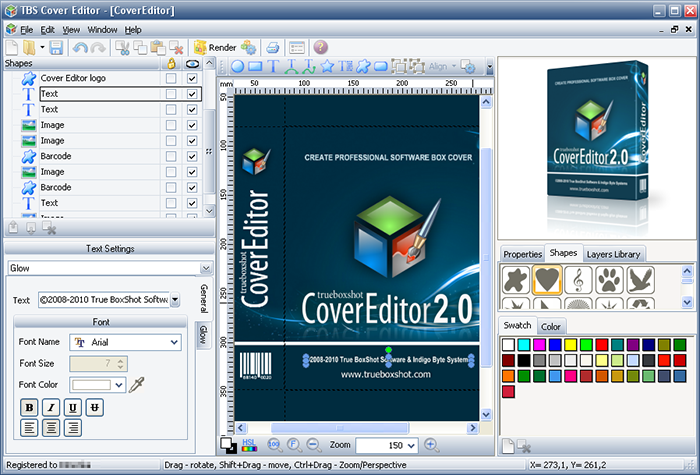This screenshot has width=700, height=475.
Task: Pick font color with the eyedropper
Action: [x=136, y=384]
